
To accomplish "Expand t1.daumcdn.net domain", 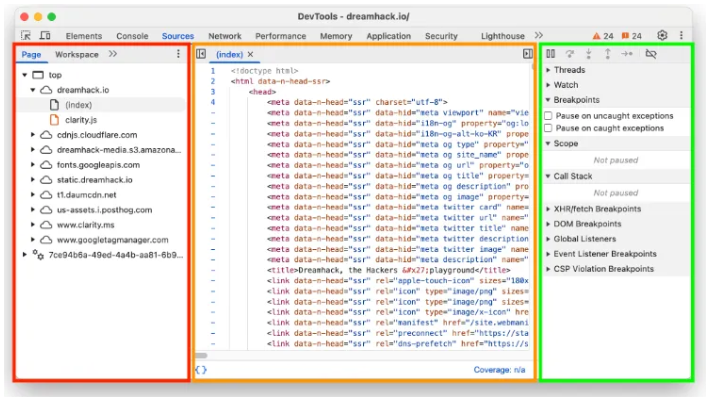I will (x=33, y=195).
